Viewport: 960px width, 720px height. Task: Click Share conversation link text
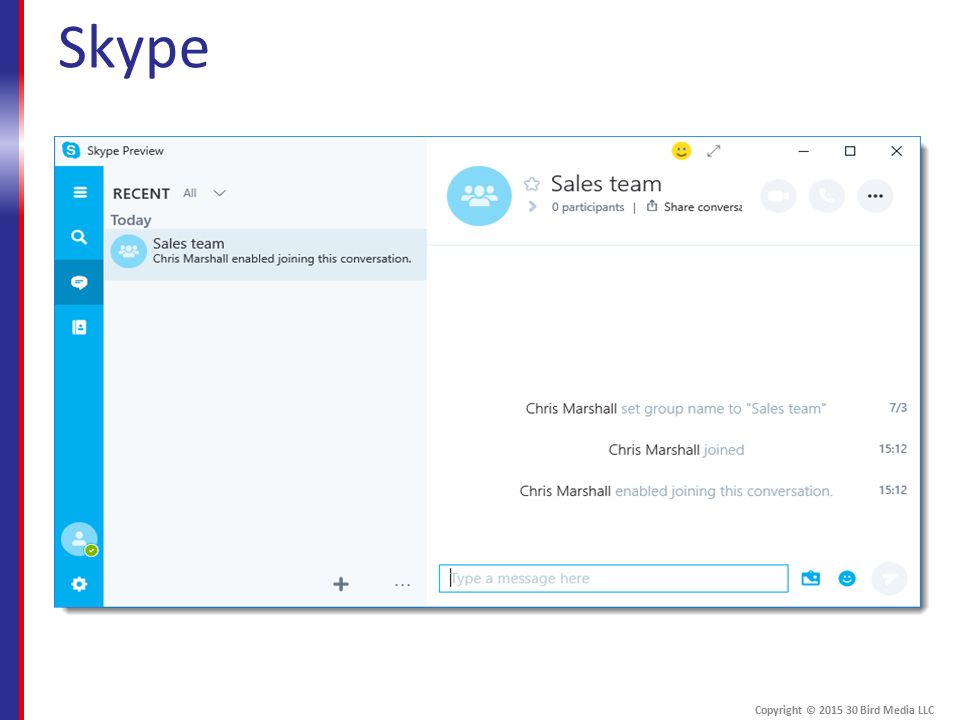coord(703,207)
